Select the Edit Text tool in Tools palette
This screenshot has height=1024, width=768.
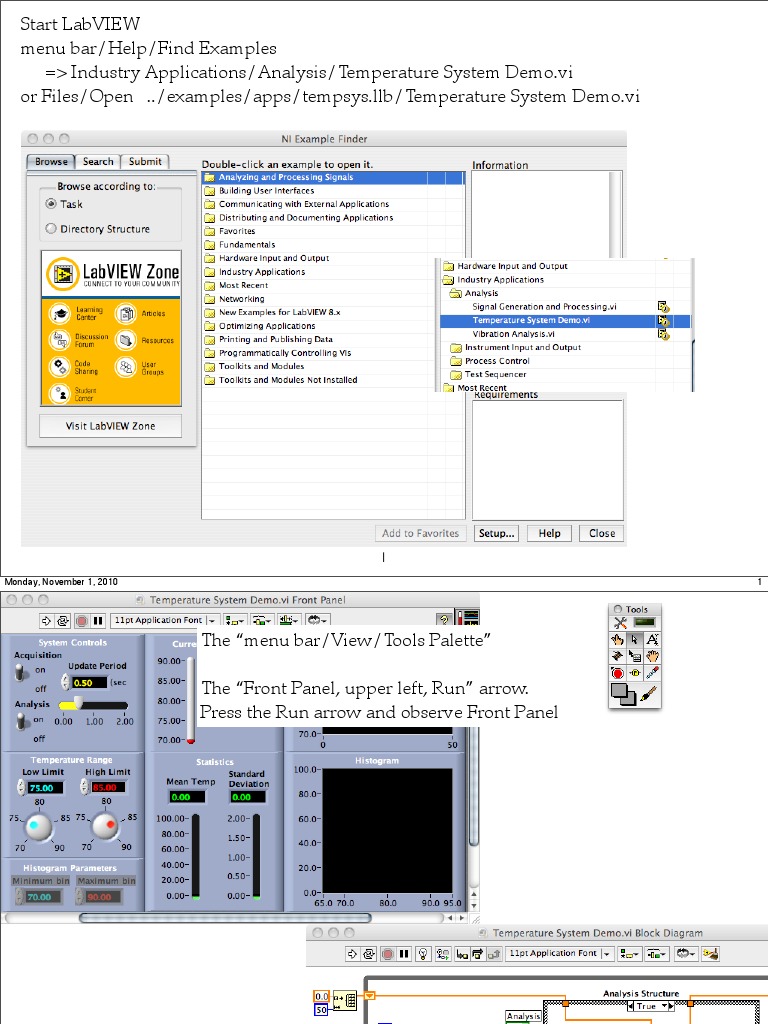(652, 640)
